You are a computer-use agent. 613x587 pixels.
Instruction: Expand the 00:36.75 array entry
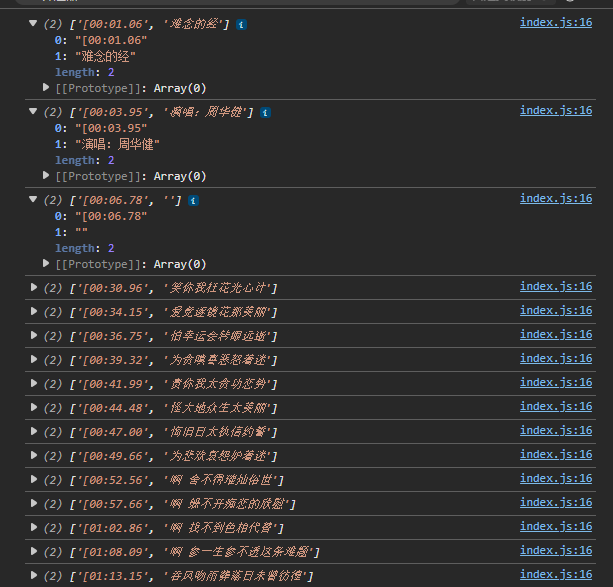pos(34,335)
